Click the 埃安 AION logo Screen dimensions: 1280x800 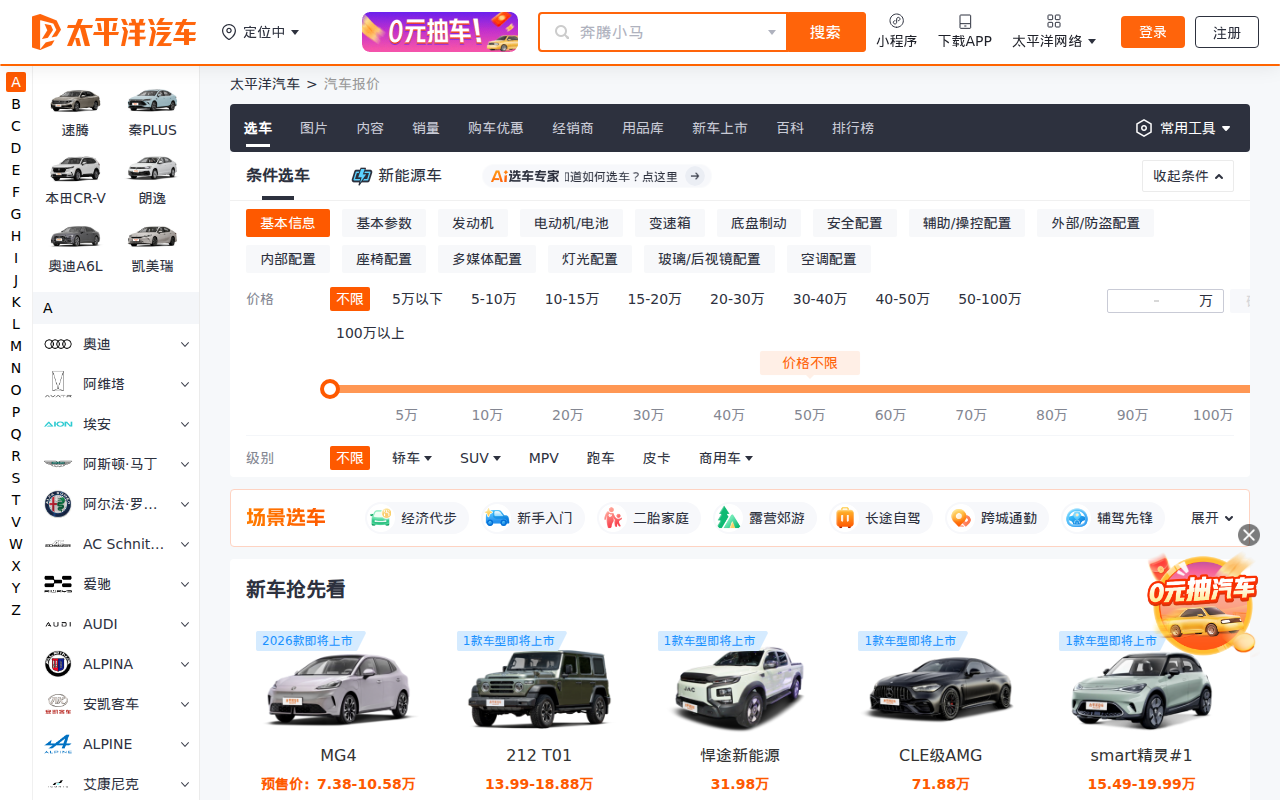tap(58, 424)
